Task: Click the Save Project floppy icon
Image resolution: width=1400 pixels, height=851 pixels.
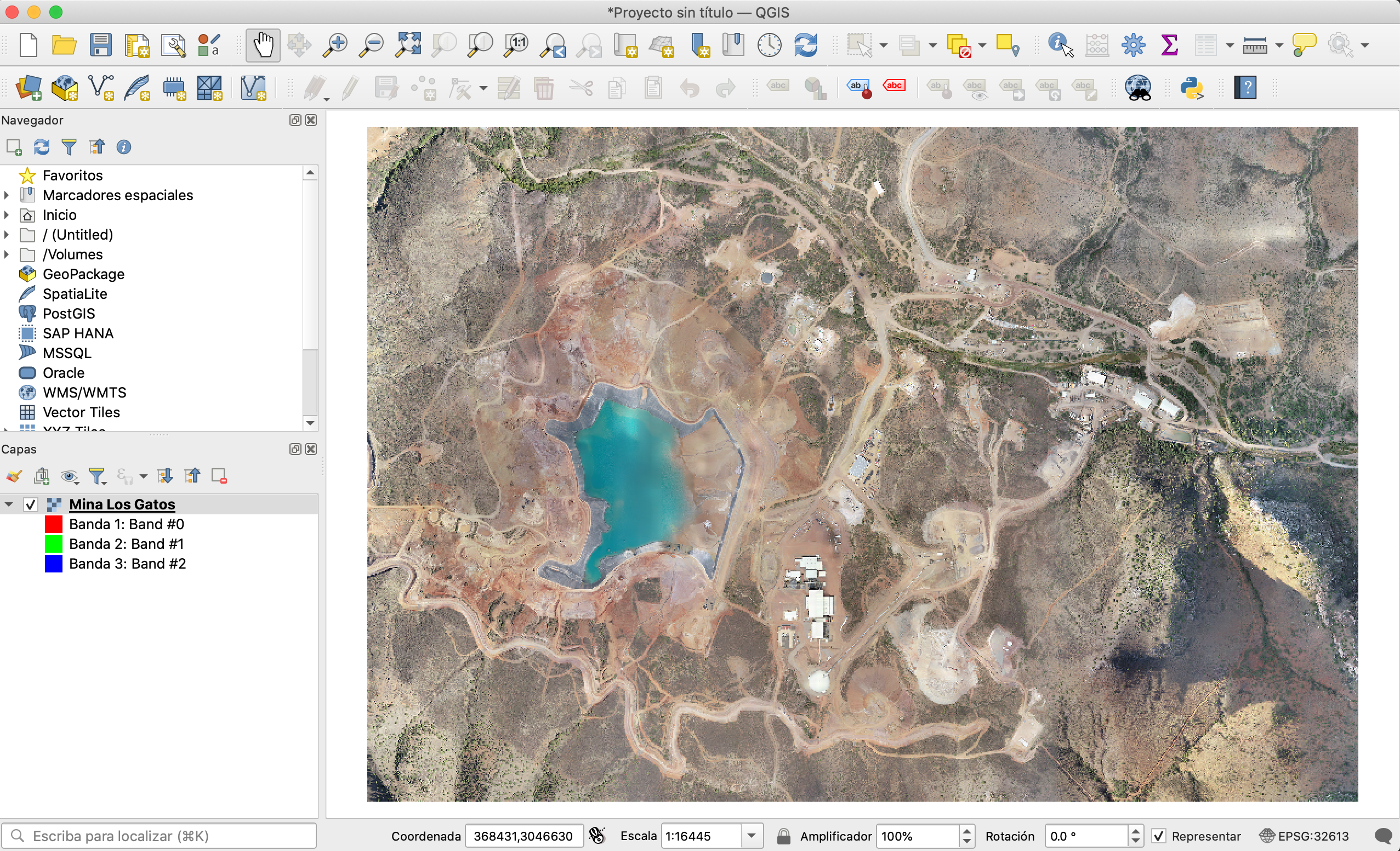Action: pos(100,45)
